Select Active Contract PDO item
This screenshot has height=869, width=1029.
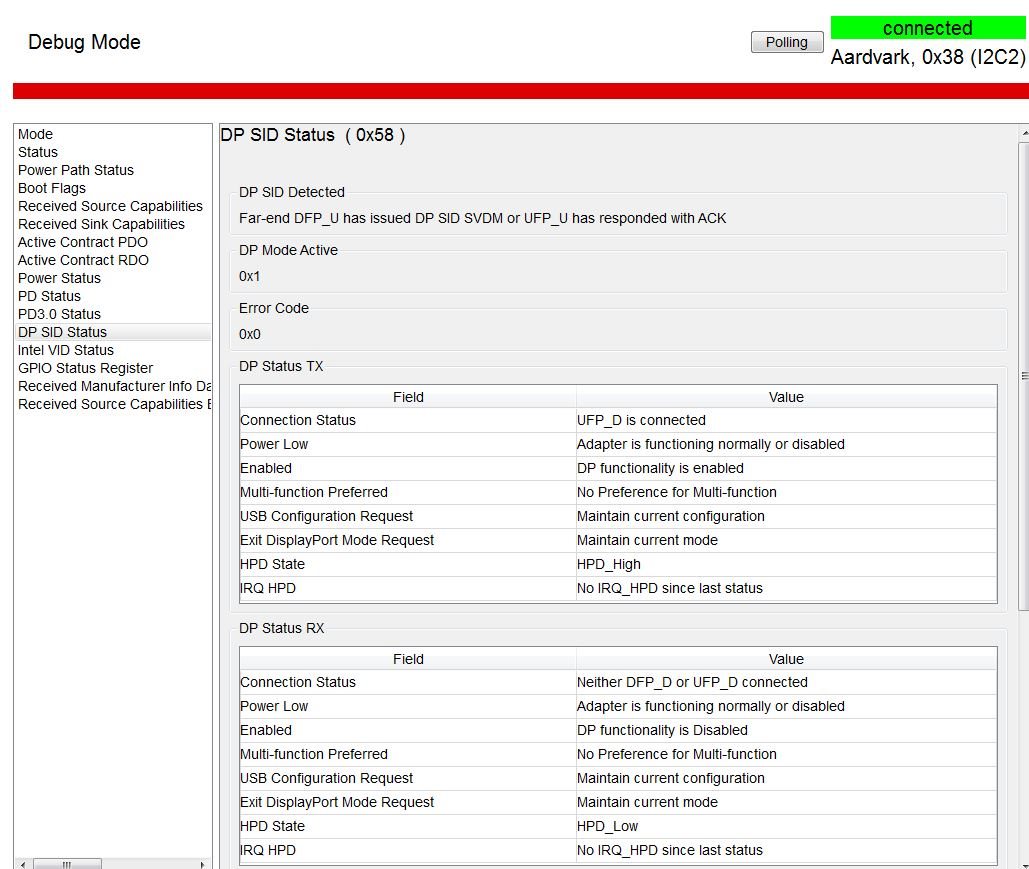pos(83,242)
